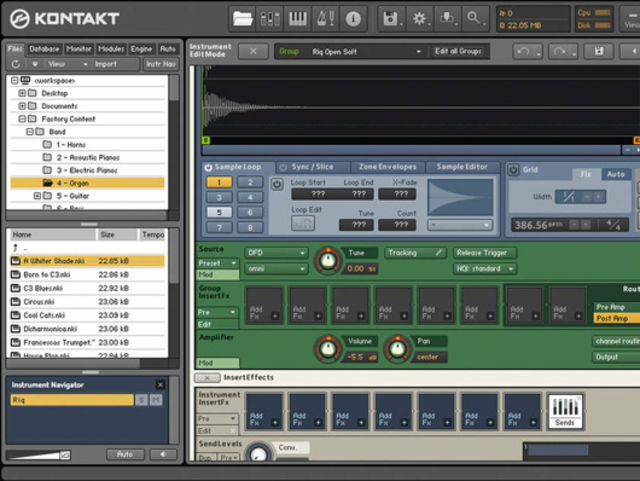Enable Auto grid mode
The height and width of the screenshot is (481, 640).
tap(616, 174)
